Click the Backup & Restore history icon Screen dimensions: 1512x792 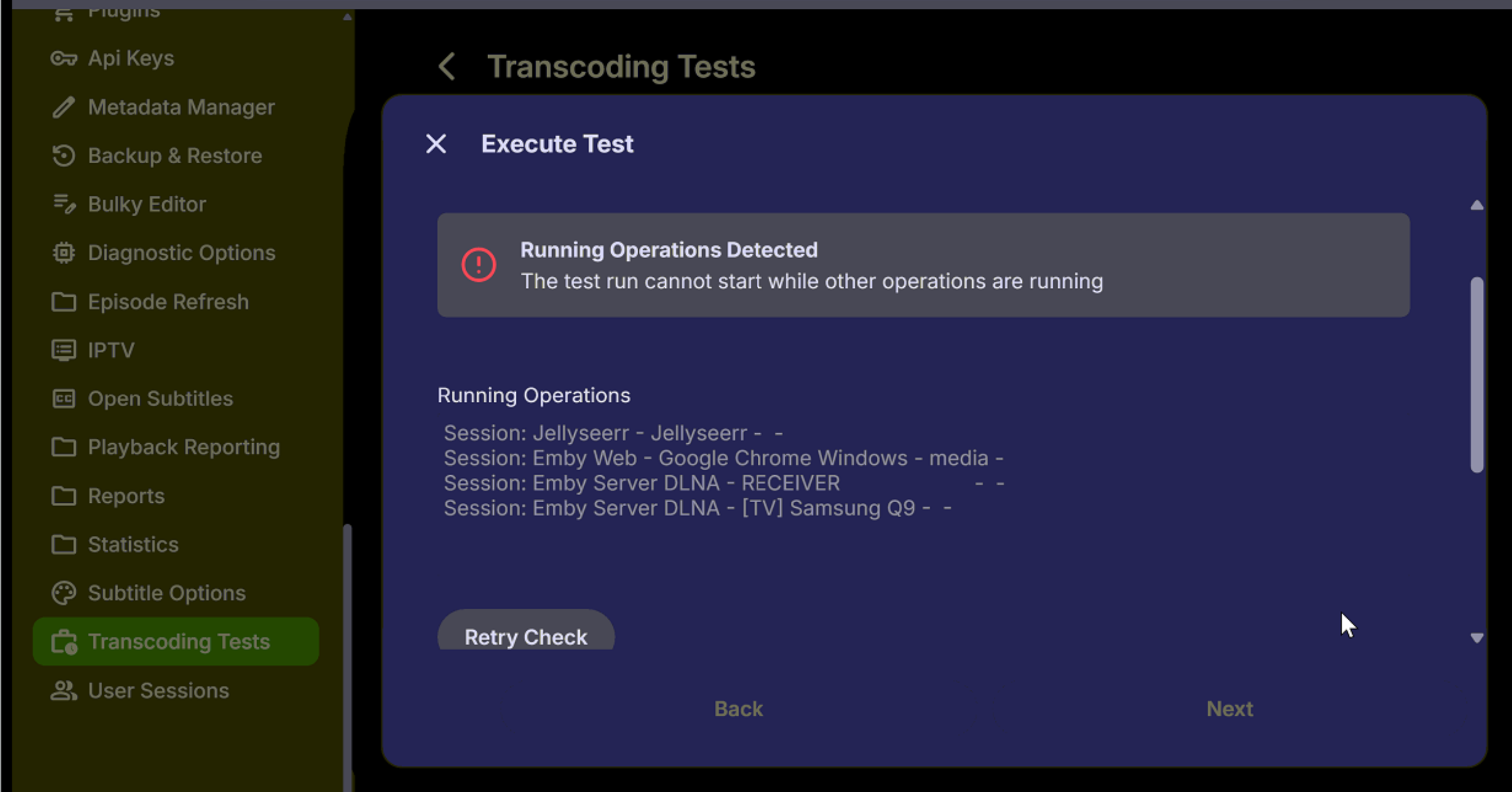[x=63, y=155]
